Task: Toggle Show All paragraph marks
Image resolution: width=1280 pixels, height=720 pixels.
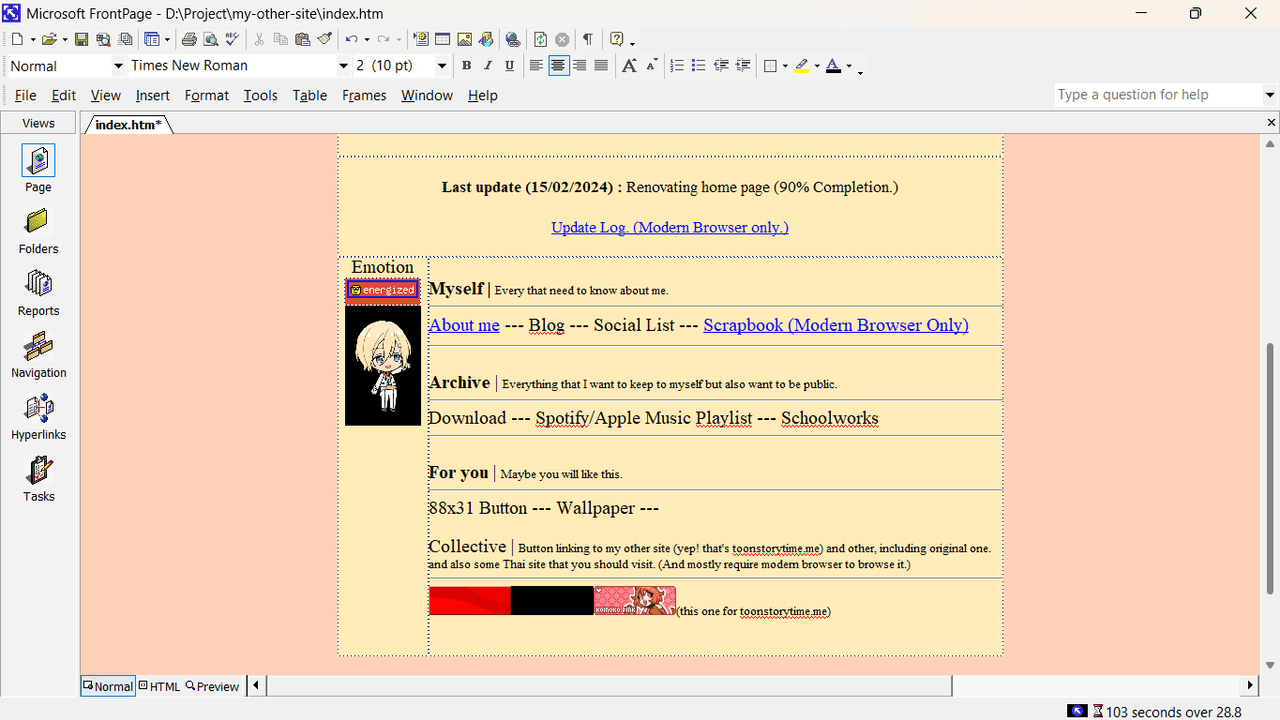Action: [588, 40]
